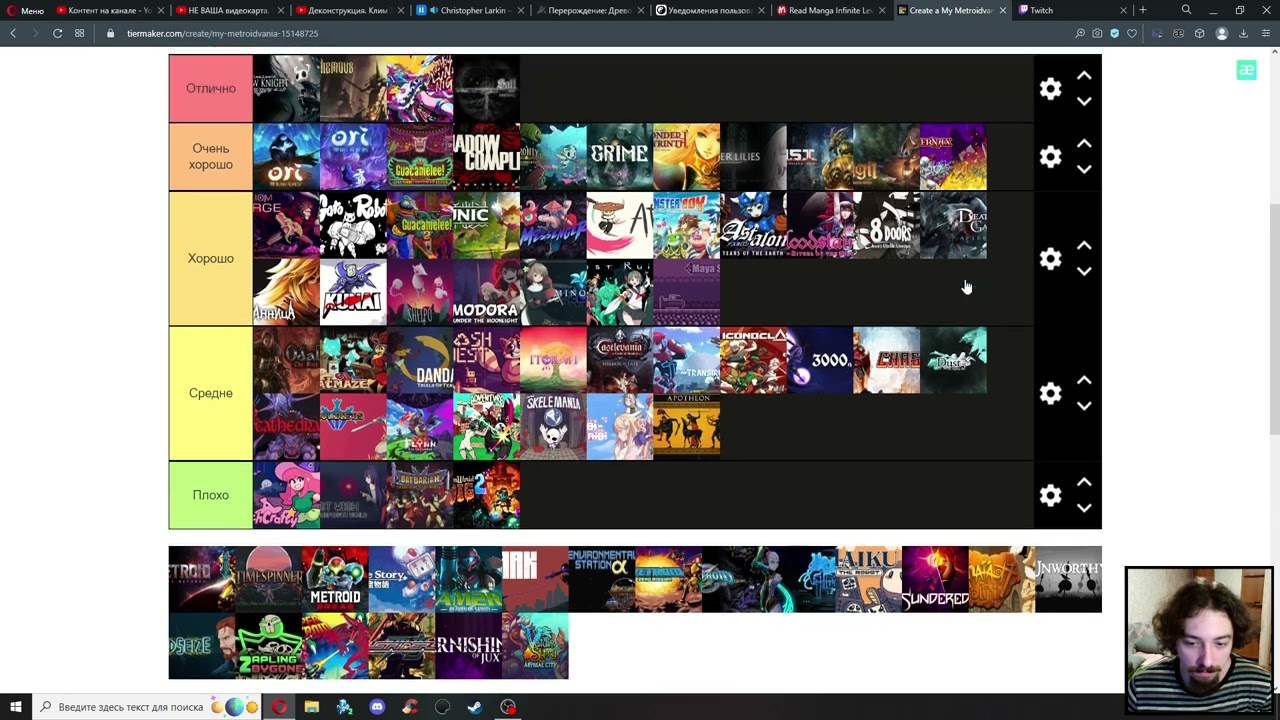Open settings gear for the Очень хорошо tier
1280x720 pixels.
1050,157
